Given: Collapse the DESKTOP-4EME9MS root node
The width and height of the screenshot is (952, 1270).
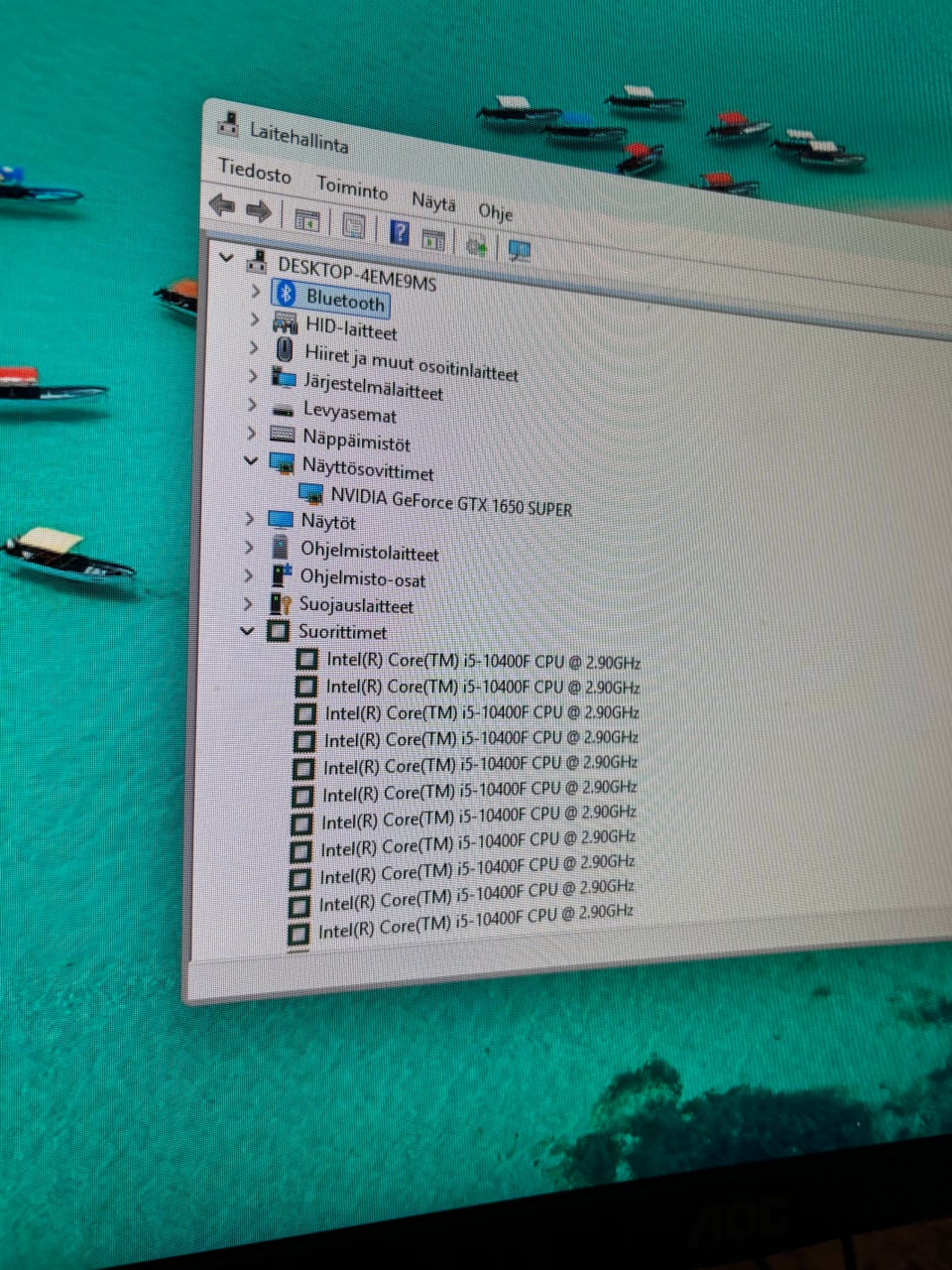Looking at the screenshot, I should (226, 258).
